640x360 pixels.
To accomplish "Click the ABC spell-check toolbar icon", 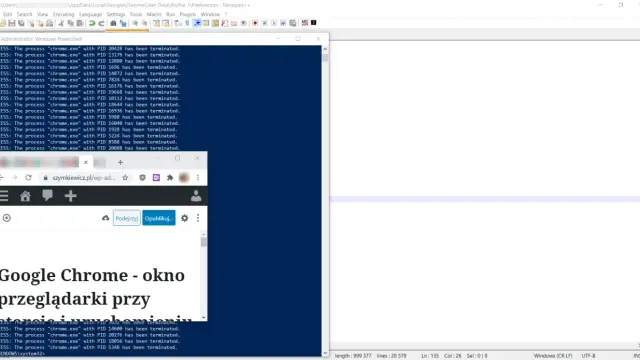I will (304, 23).
